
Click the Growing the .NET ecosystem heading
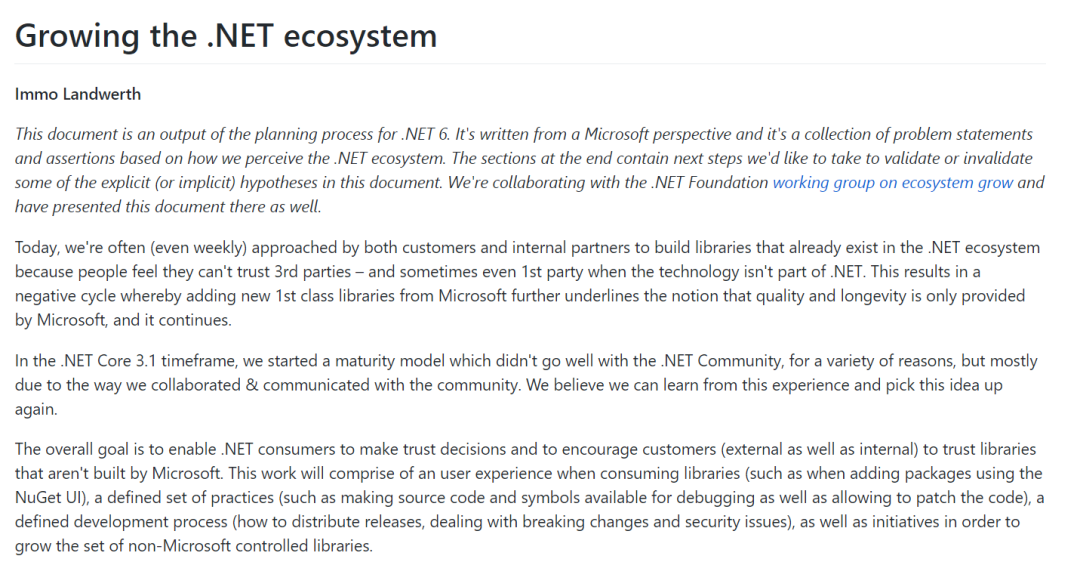226,36
